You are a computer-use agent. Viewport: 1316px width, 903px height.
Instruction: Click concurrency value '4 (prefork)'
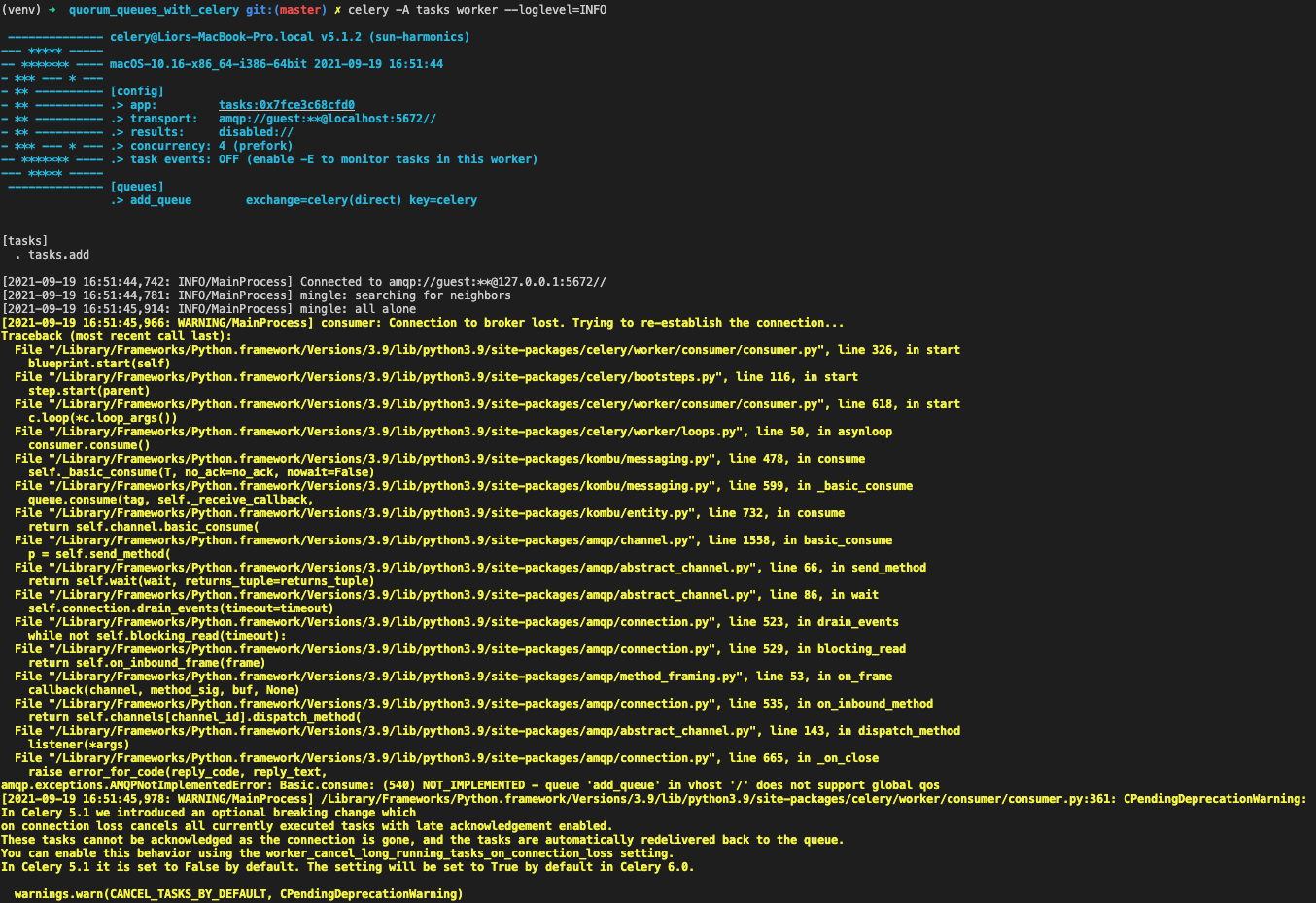[x=256, y=146]
